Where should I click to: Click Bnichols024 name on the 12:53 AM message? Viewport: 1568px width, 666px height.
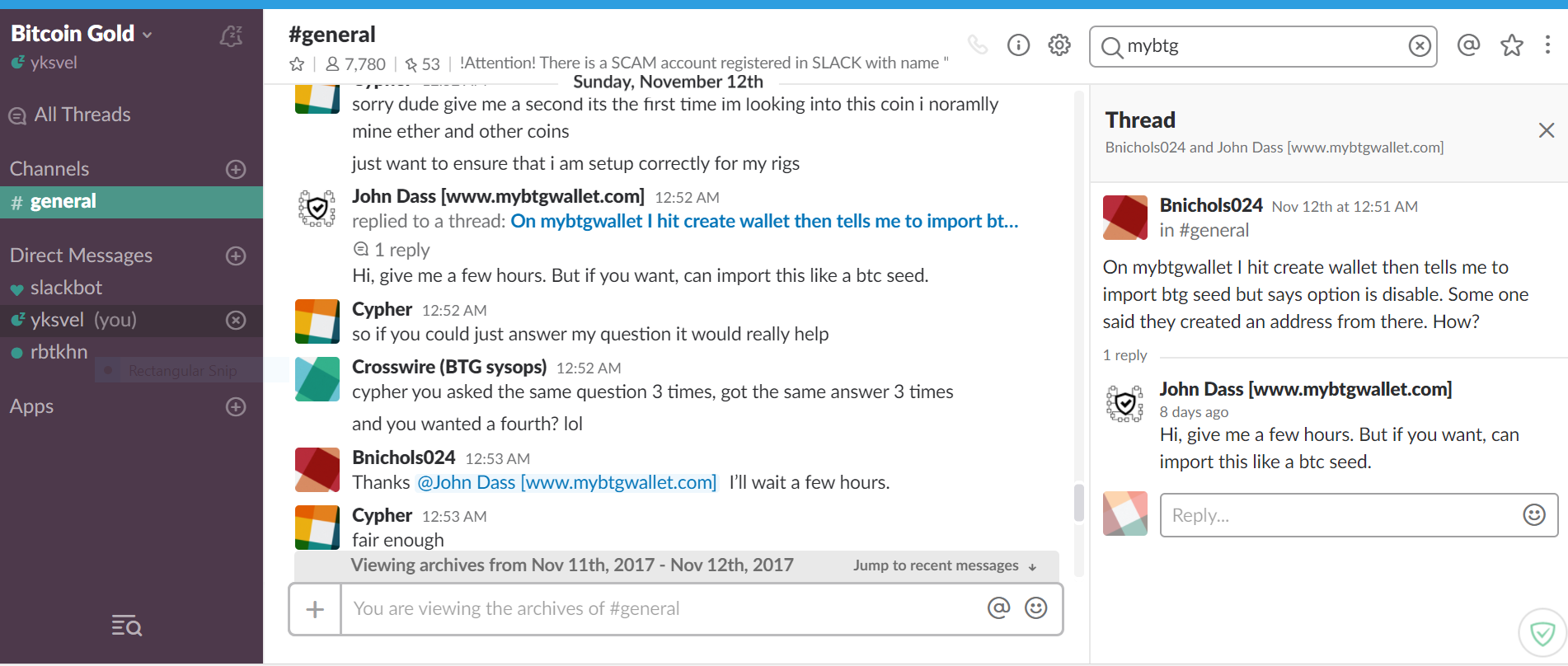(404, 457)
